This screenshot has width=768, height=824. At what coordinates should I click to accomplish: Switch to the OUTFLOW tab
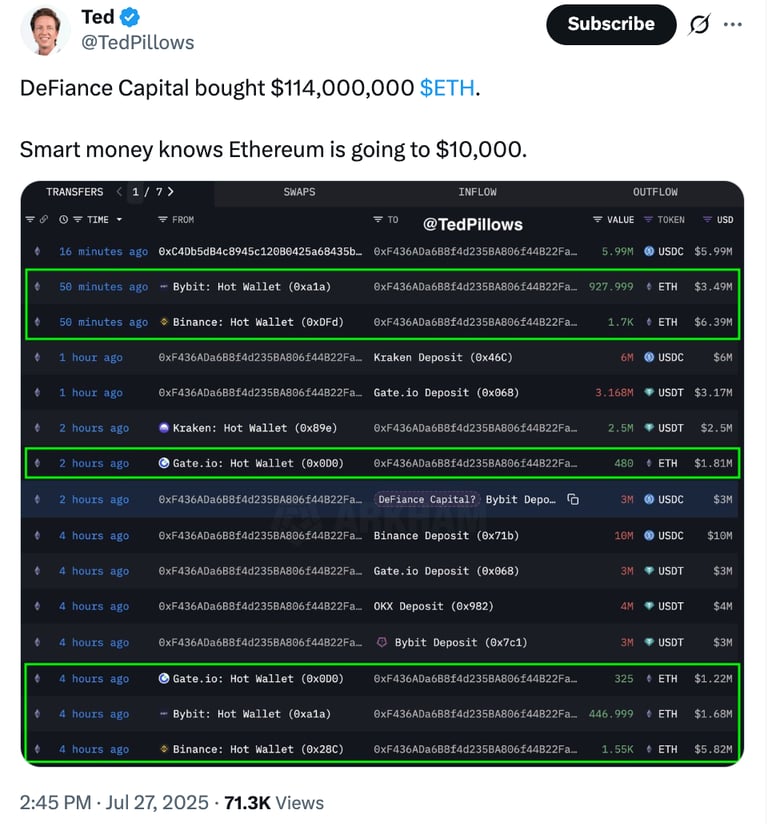click(655, 192)
